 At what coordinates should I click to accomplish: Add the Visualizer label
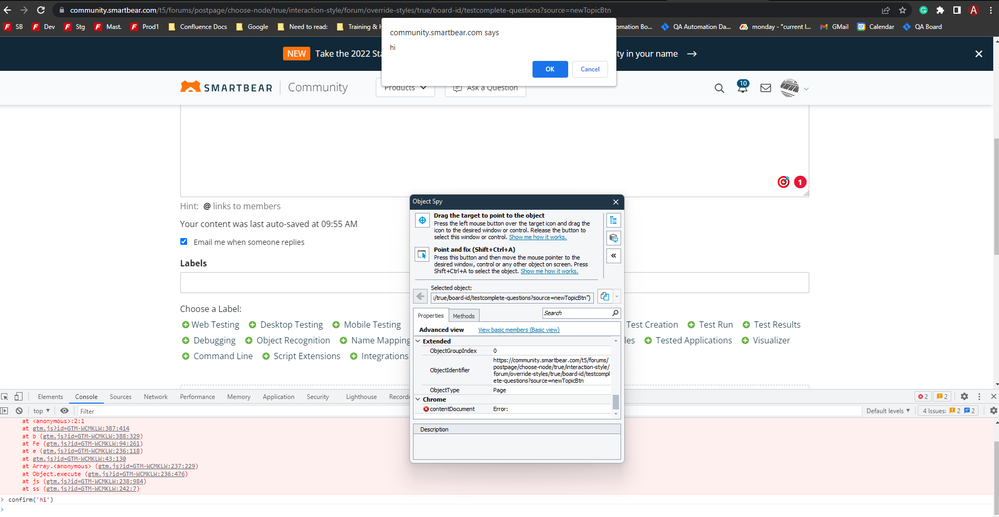pos(766,340)
